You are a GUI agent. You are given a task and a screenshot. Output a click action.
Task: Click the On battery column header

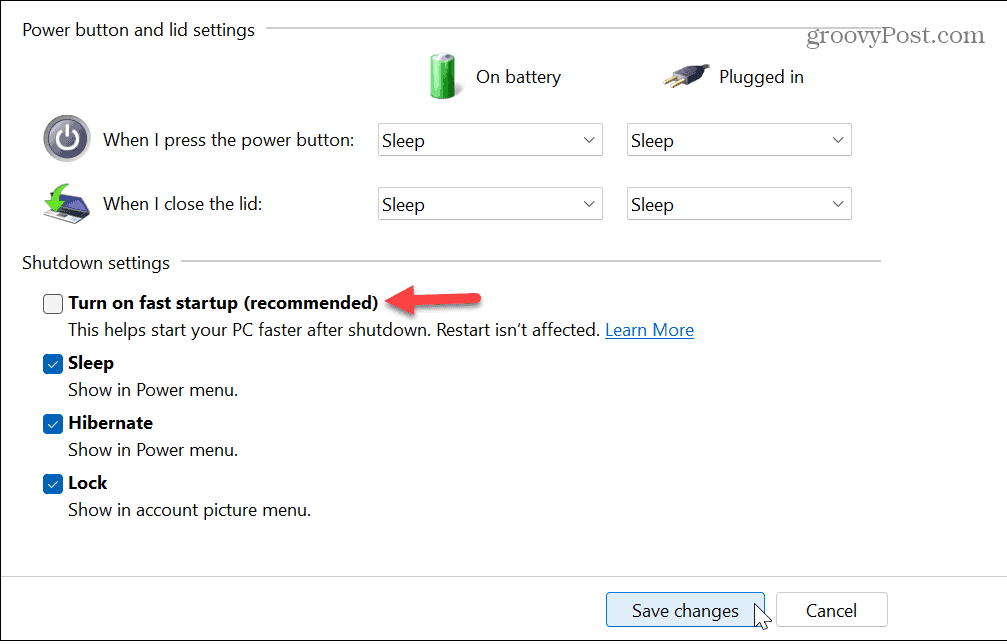pos(518,77)
